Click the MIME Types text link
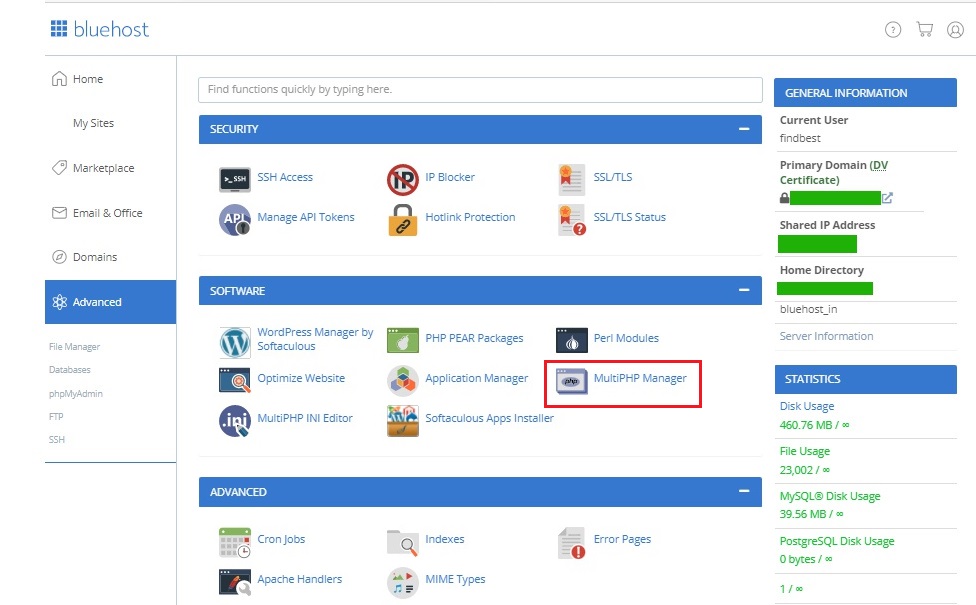 coord(455,579)
